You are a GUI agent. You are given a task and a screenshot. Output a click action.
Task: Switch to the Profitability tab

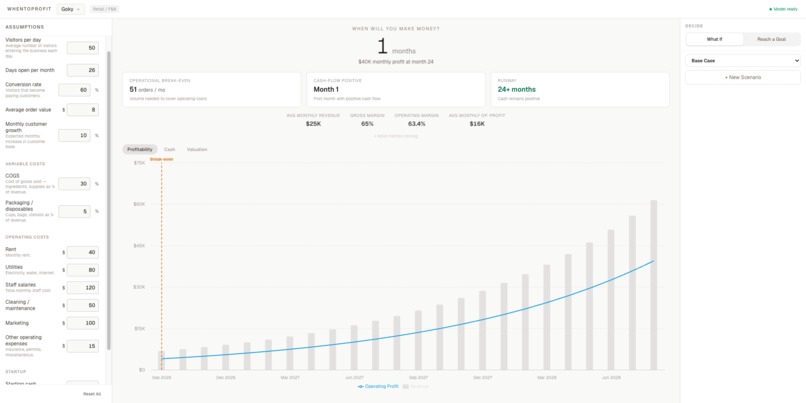pos(140,150)
